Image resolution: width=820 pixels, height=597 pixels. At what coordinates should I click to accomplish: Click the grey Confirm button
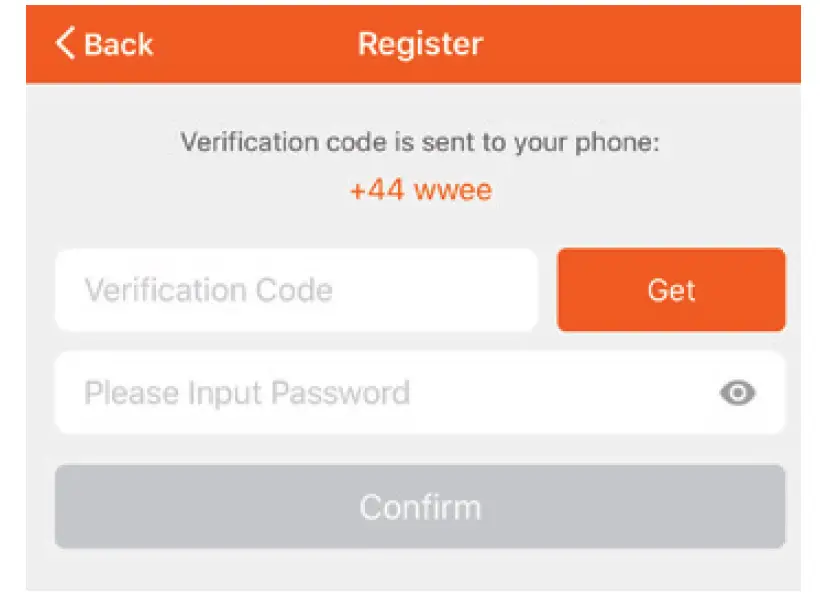[x=420, y=506]
